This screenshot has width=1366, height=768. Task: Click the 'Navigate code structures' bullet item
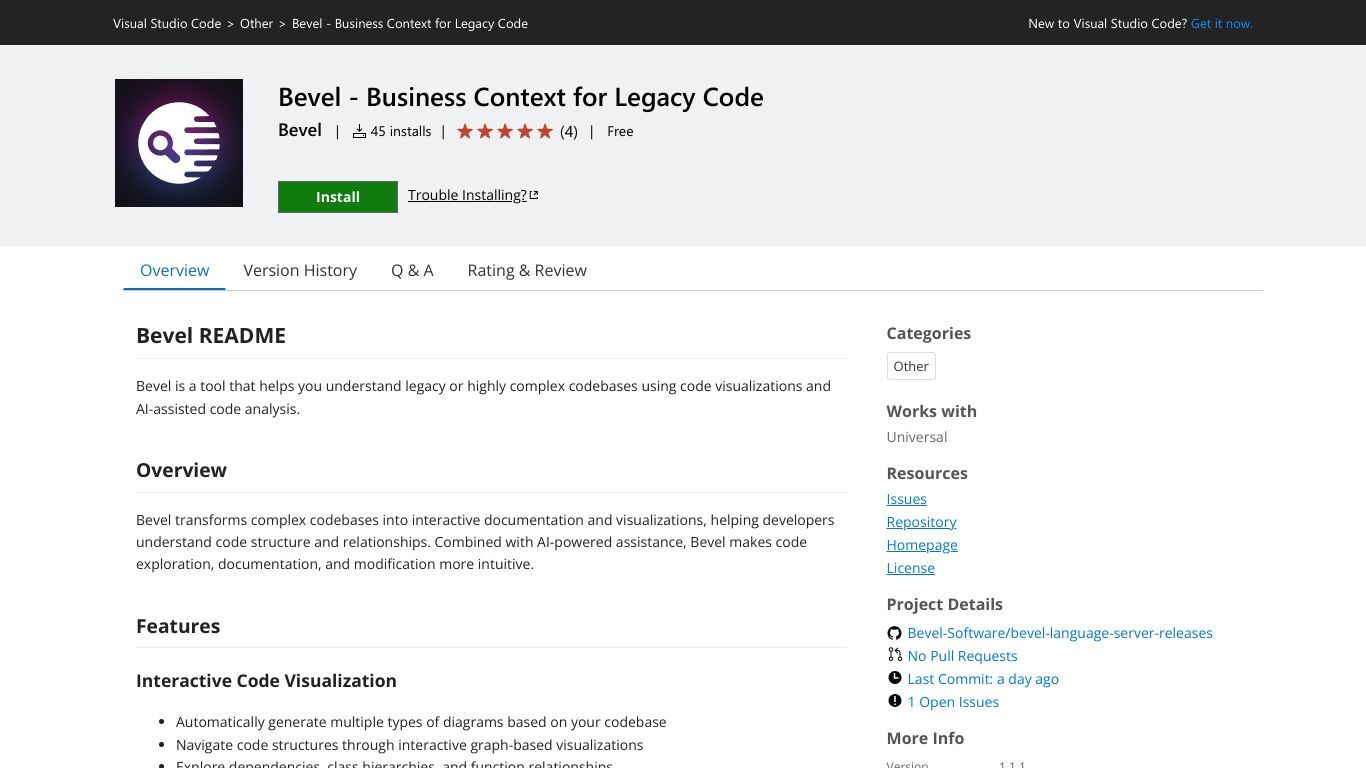tap(410, 745)
